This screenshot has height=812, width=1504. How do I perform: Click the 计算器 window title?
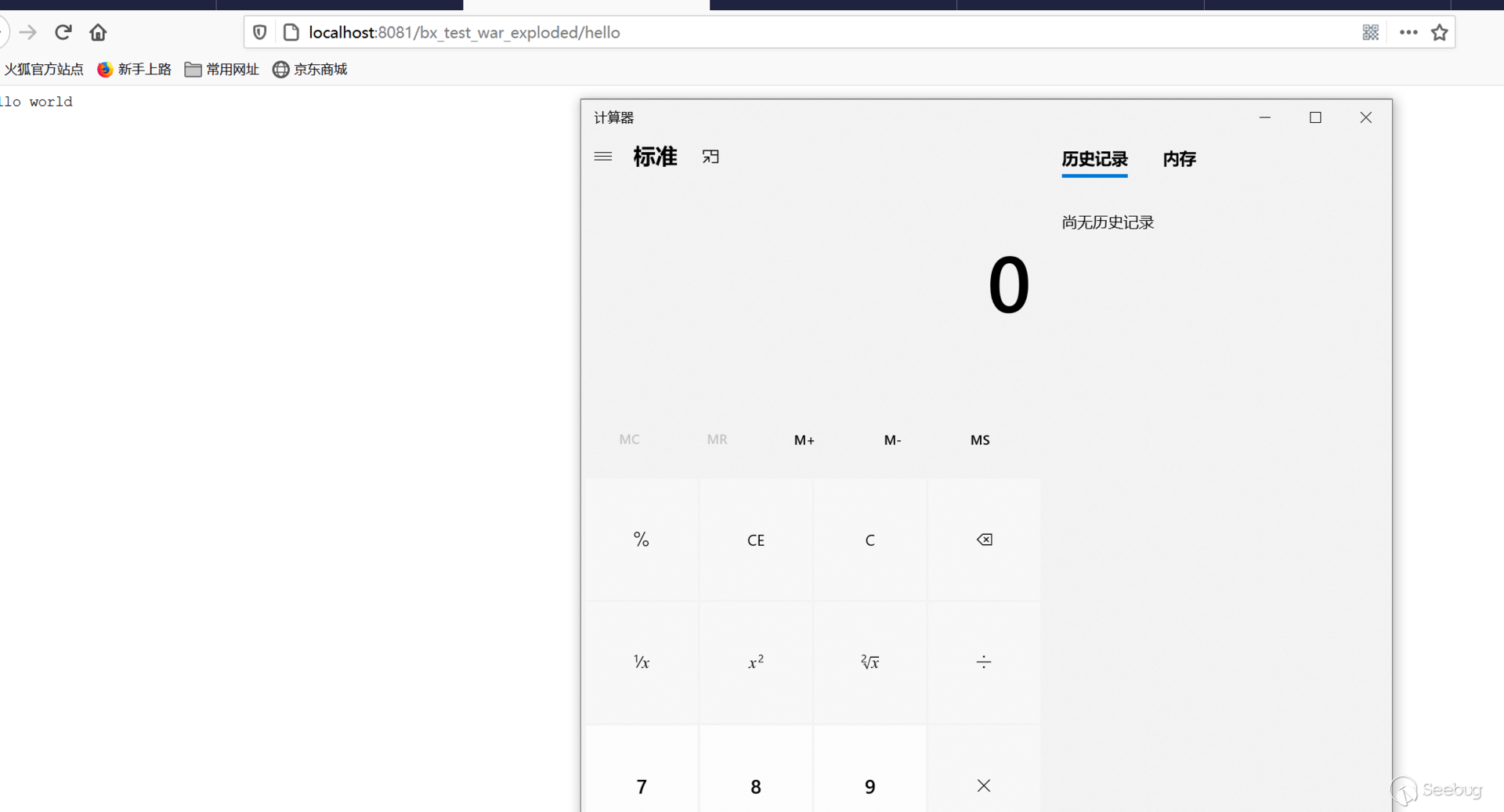613,117
